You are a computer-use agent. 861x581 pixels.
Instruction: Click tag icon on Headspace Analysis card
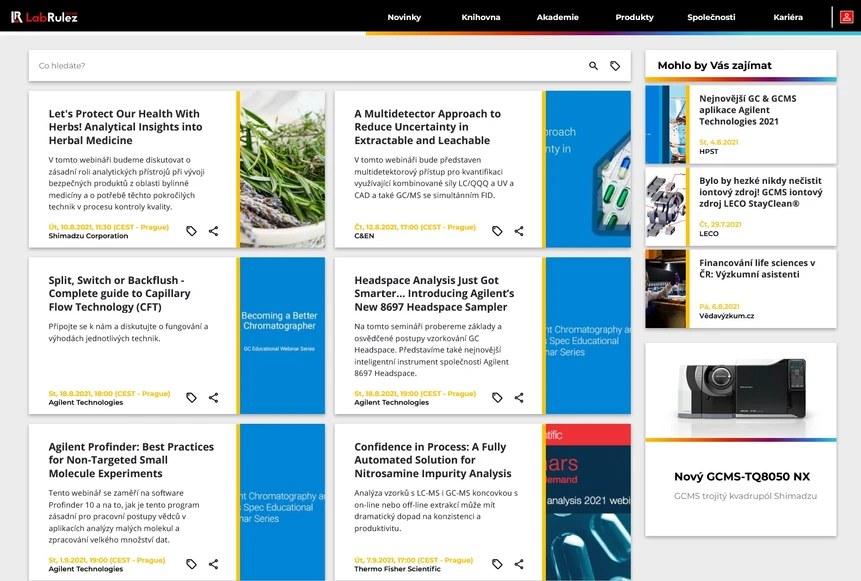pos(497,397)
